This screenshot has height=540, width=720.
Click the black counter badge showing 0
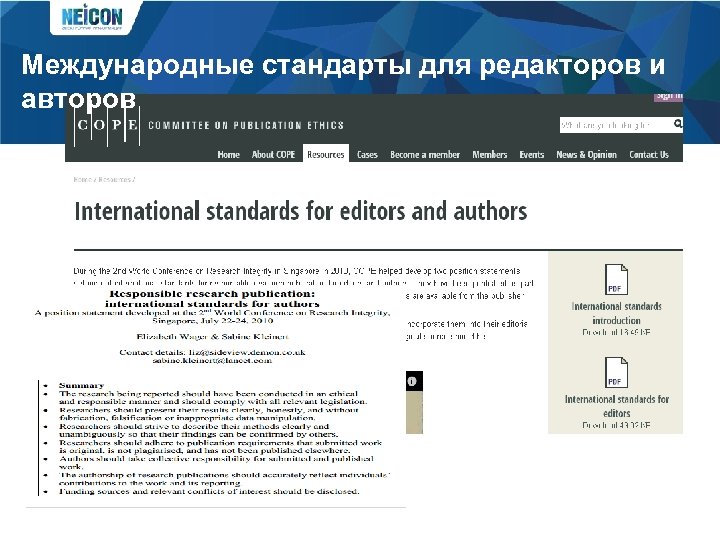[x=414, y=381]
